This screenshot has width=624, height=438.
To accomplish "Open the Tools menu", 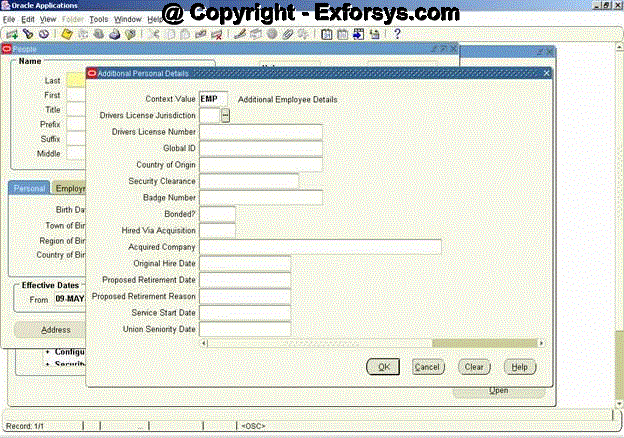I will (x=98, y=19).
